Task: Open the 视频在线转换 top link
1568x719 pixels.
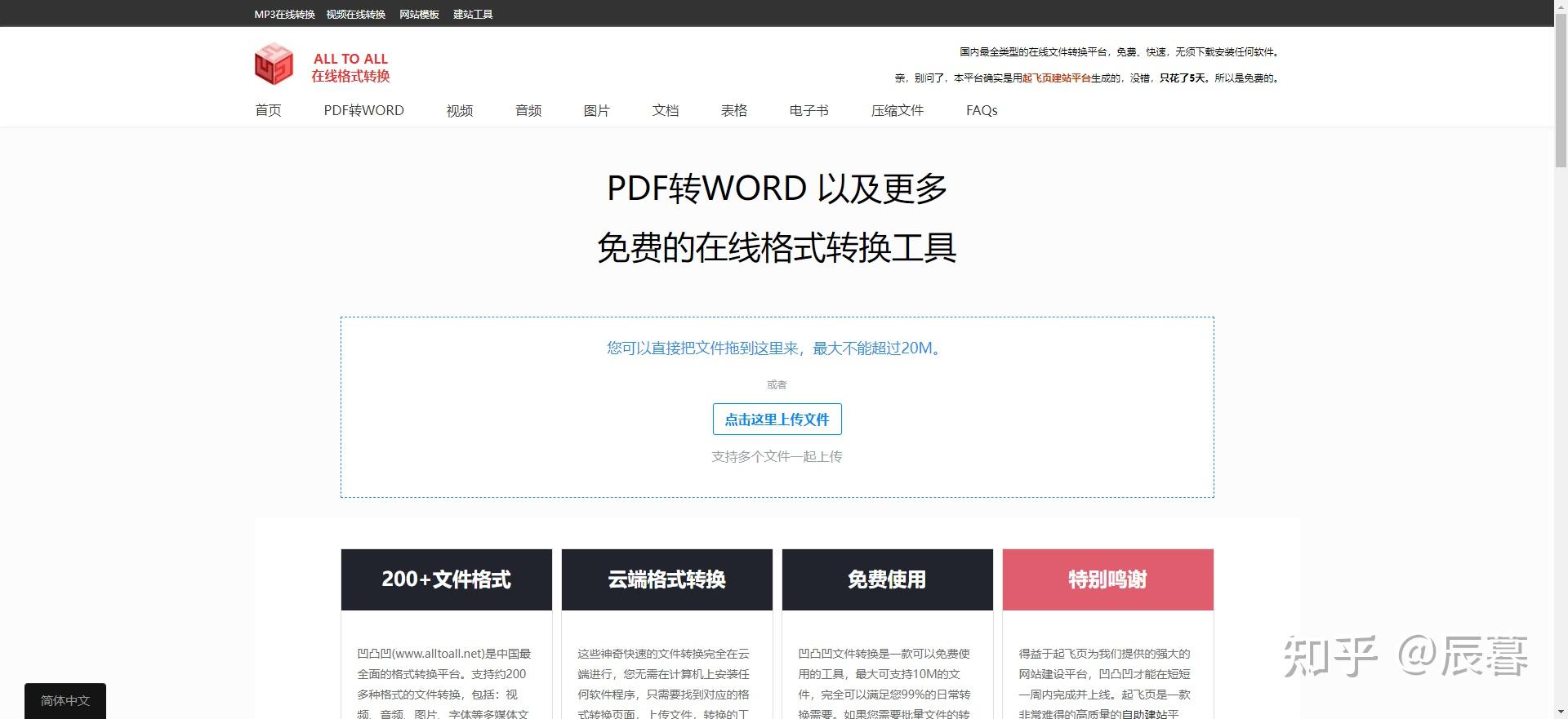Action: [x=356, y=14]
